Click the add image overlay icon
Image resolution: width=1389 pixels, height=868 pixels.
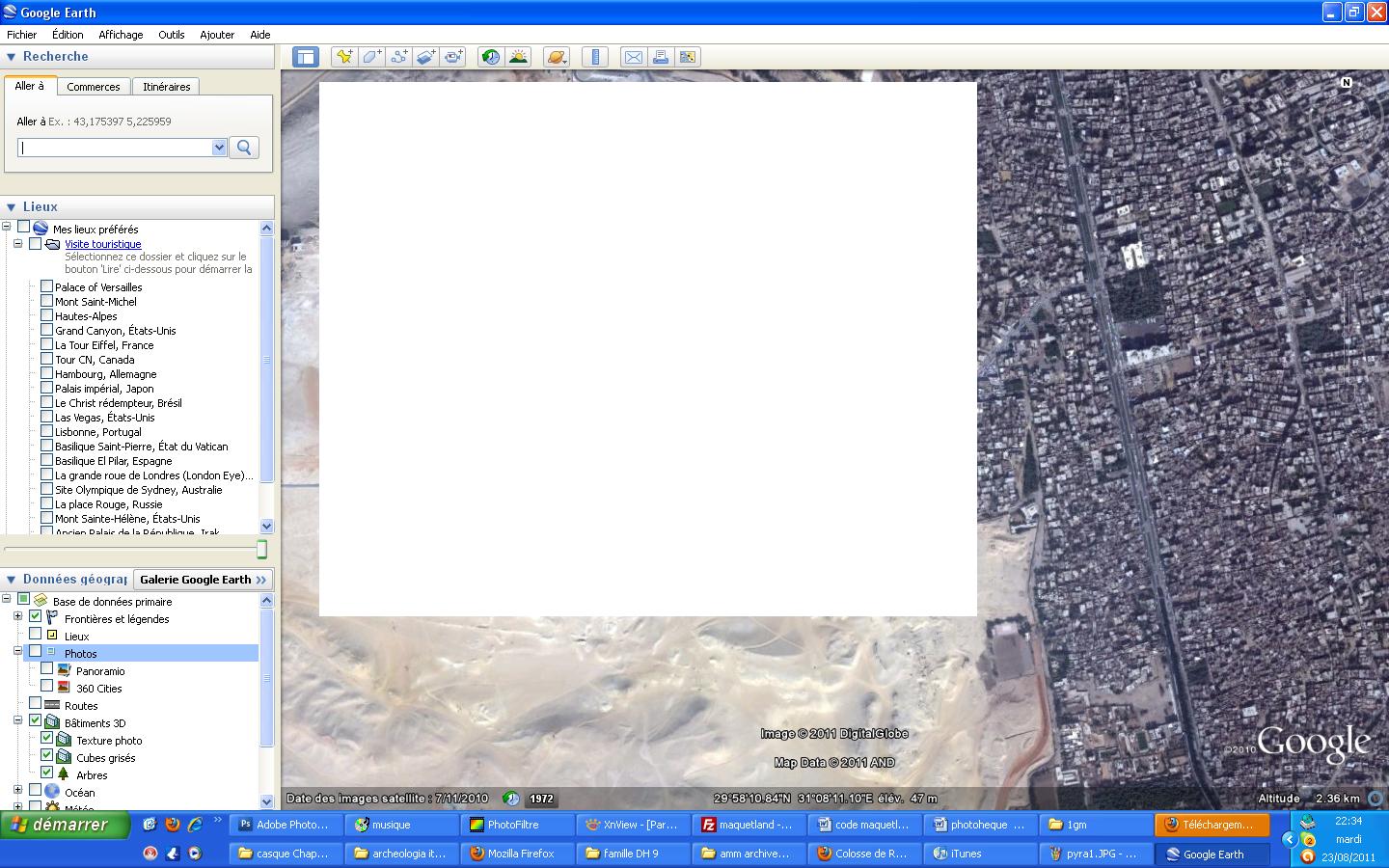coord(426,57)
